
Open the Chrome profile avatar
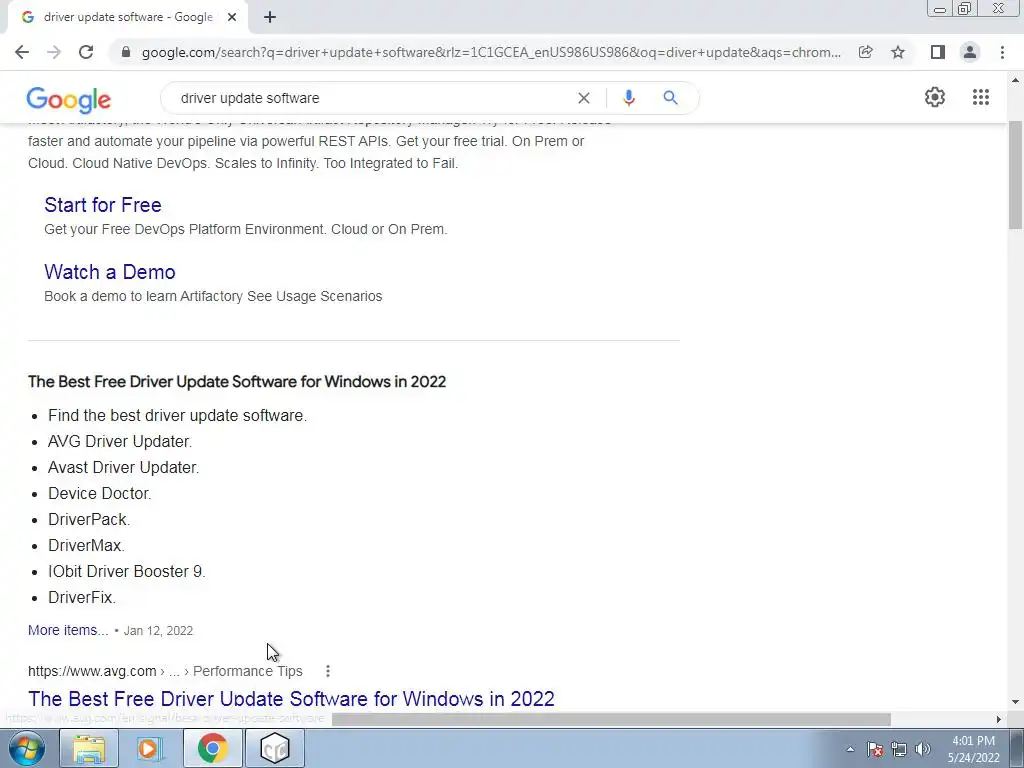tap(970, 52)
